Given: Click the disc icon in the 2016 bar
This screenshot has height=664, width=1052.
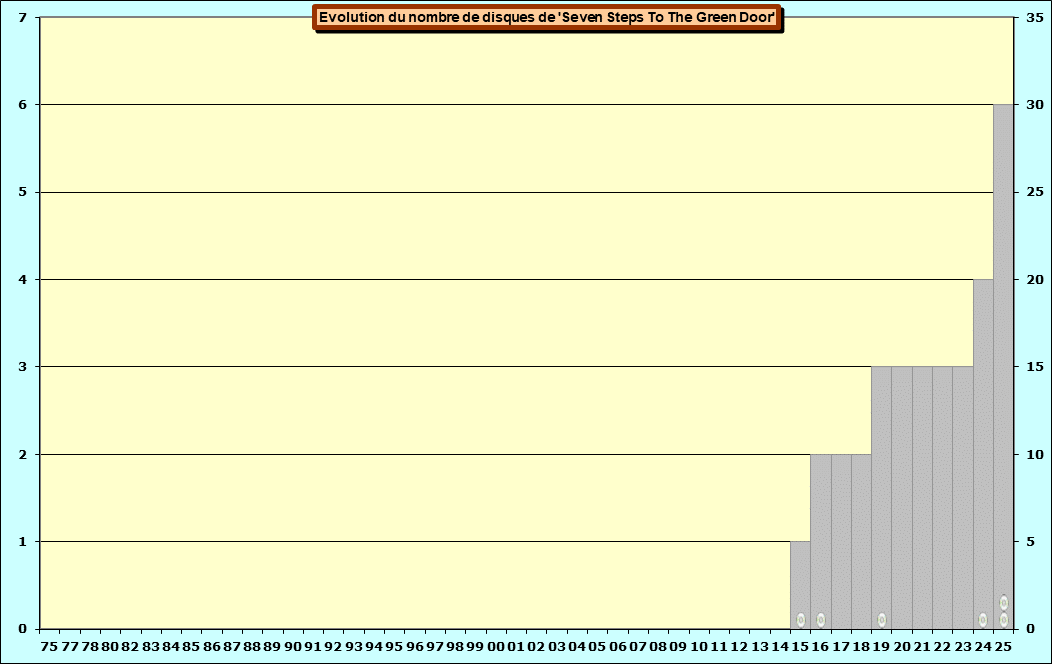Looking at the screenshot, I should point(821,620).
